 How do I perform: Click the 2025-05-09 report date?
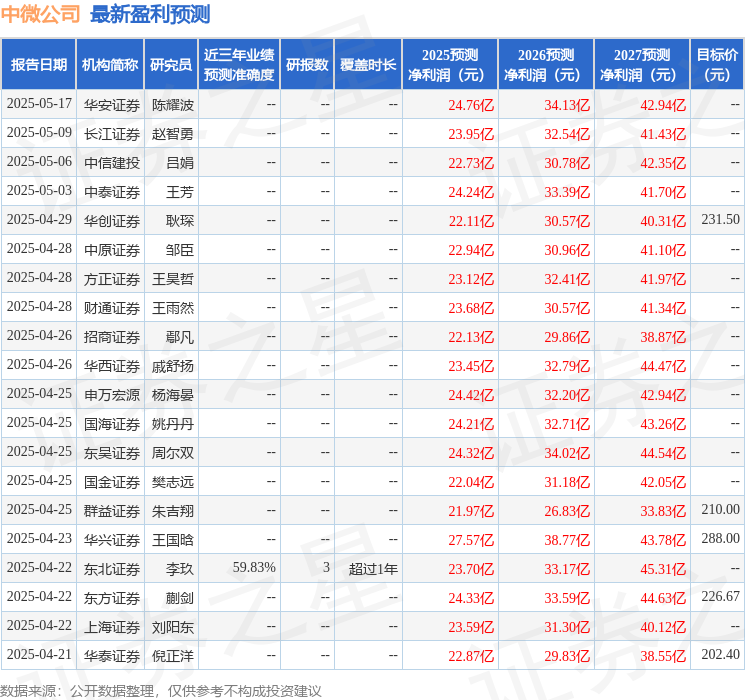pos(39,133)
